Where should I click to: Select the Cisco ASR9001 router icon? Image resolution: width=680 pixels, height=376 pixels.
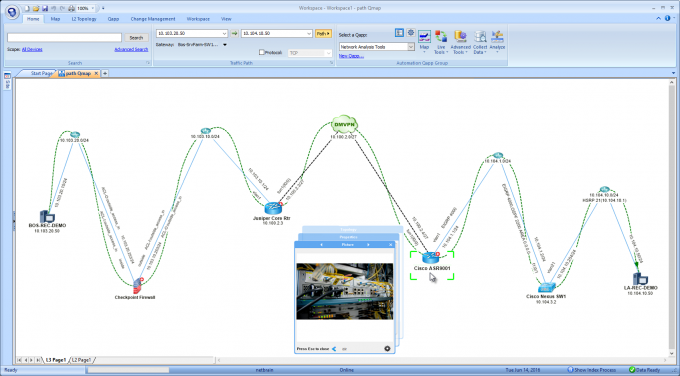click(x=431, y=258)
